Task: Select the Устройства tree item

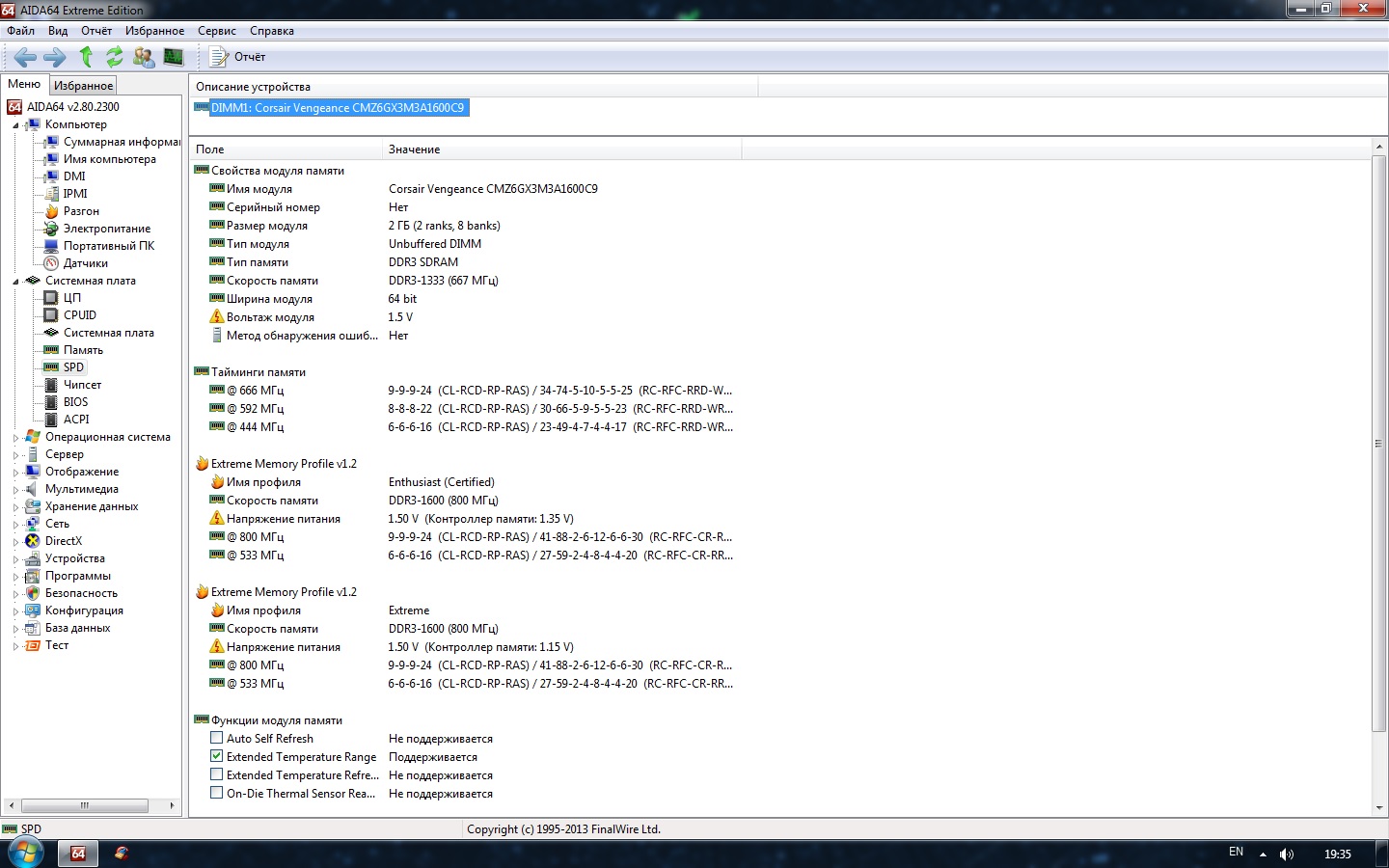Action: point(75,558)
